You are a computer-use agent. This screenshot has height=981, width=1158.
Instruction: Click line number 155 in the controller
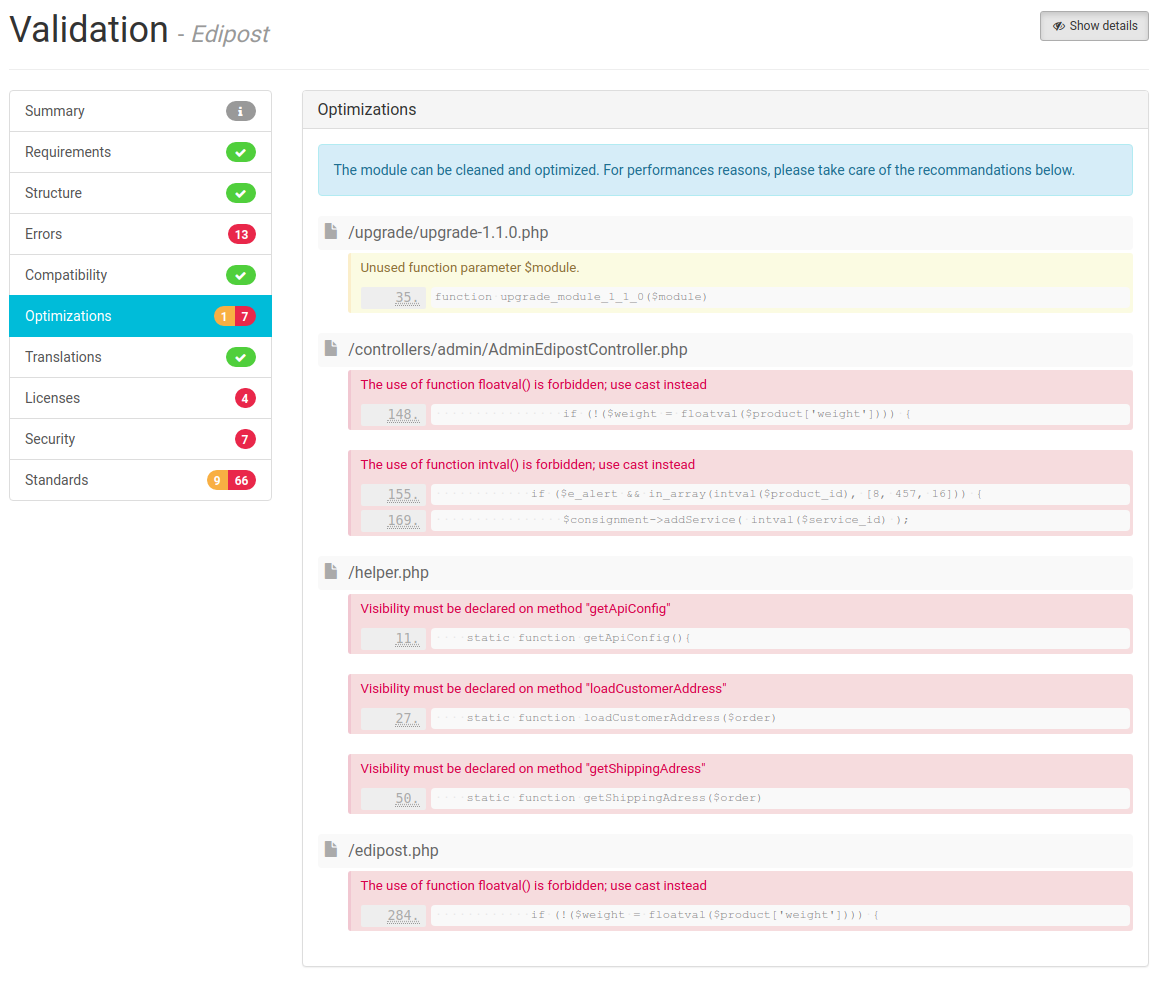[403, 494]
